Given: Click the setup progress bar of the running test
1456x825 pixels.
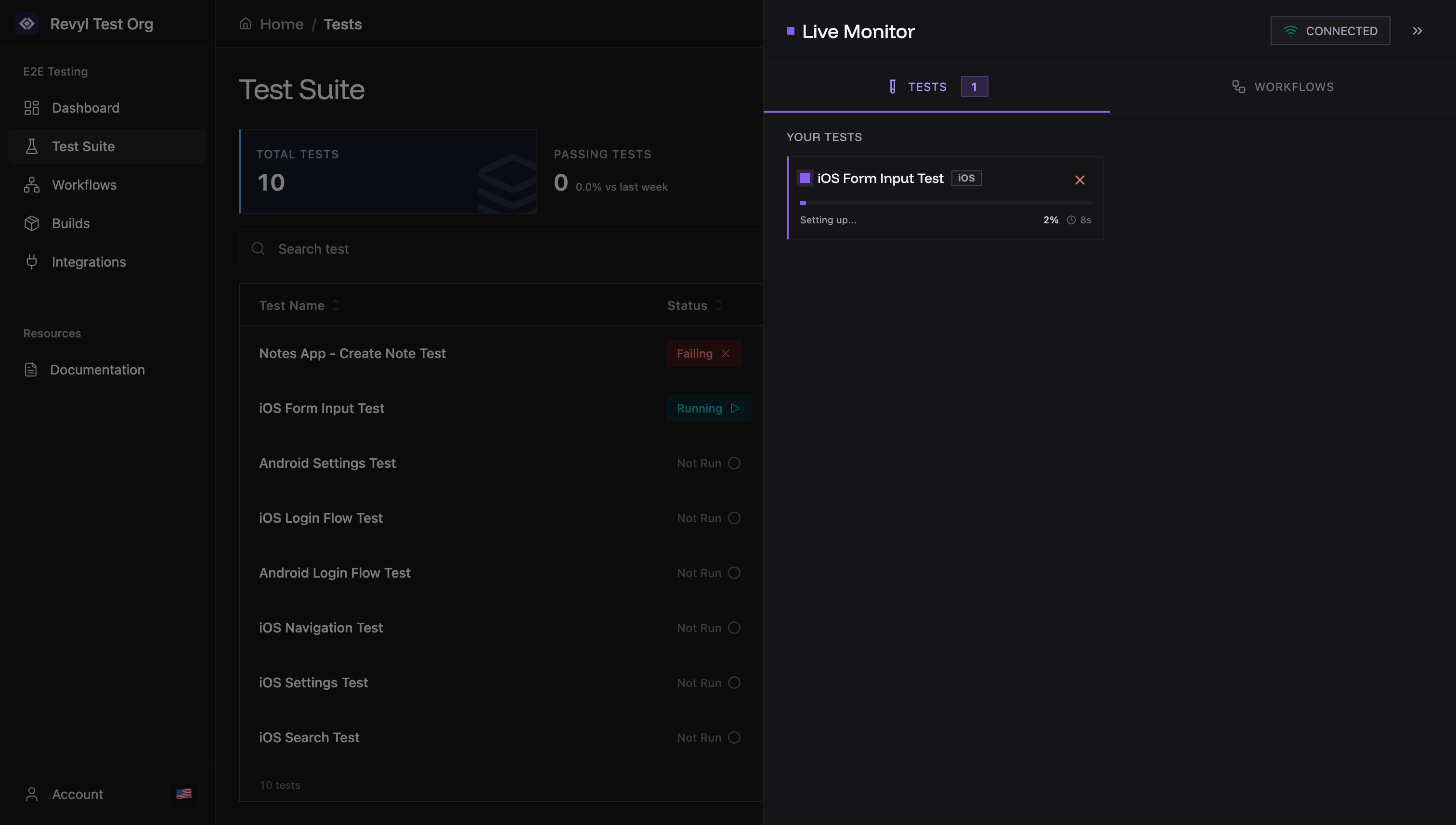Looking at the screenshot, I should (945, 203).
